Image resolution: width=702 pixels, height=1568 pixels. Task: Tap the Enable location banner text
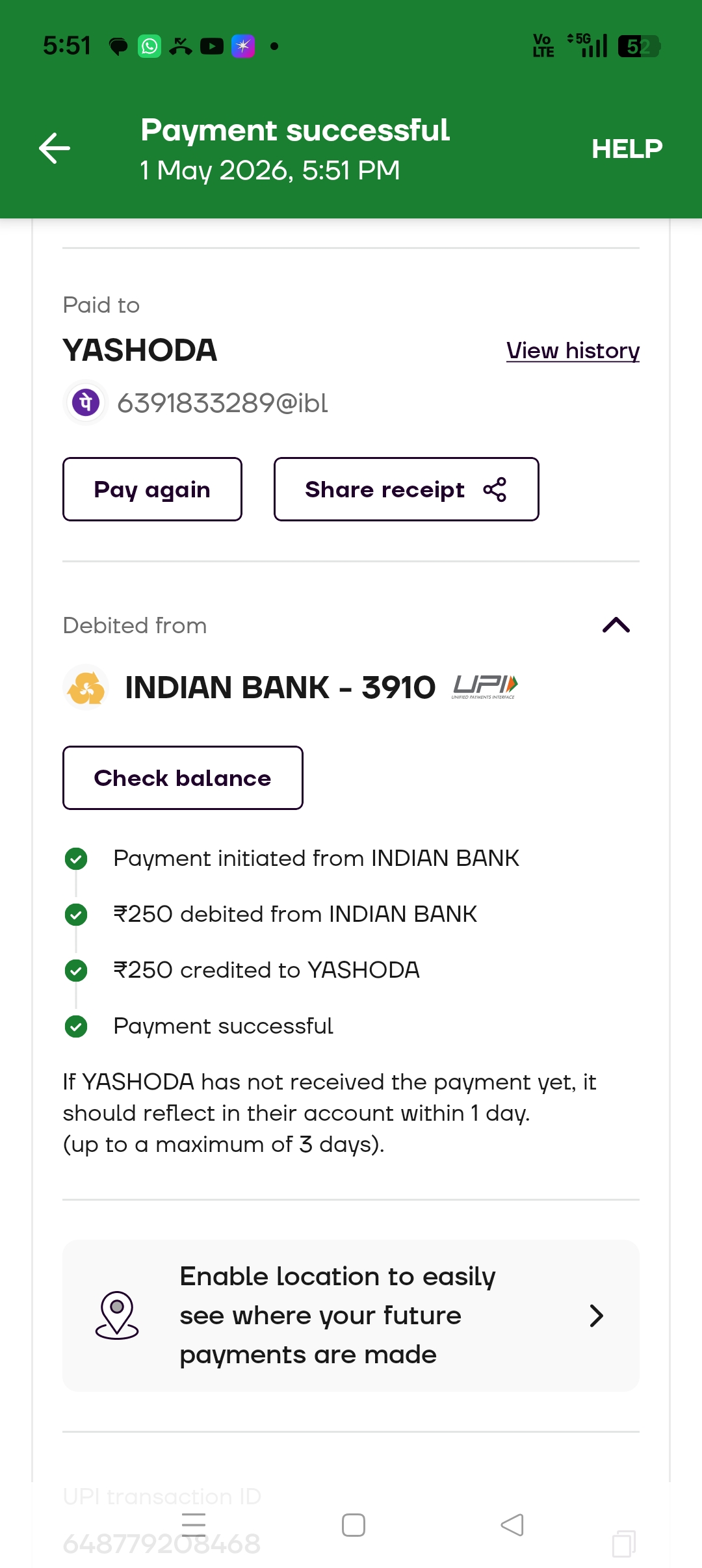coord(337,1316)
